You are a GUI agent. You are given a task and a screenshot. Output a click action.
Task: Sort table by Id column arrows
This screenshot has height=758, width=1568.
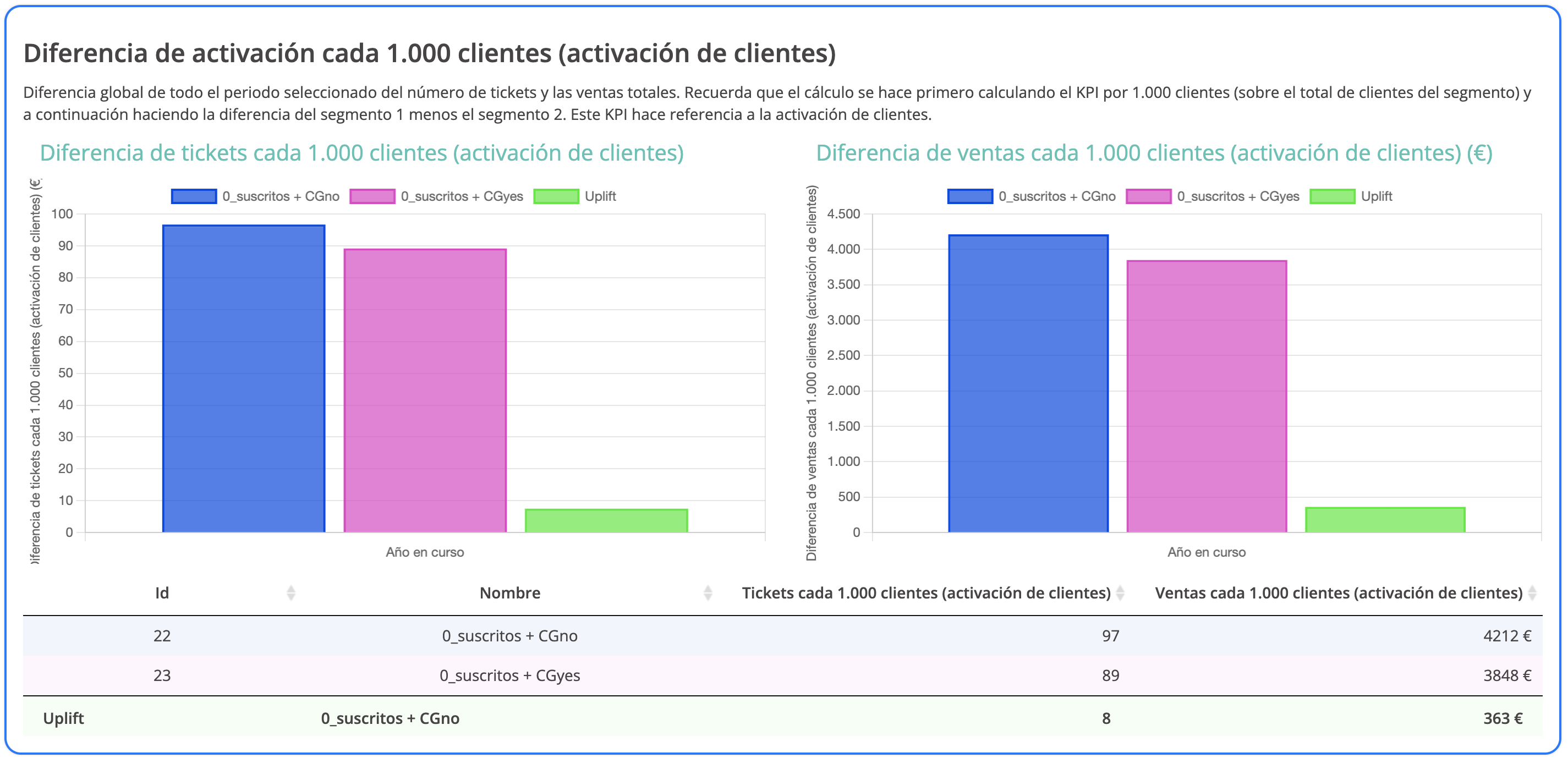point(291,593)
